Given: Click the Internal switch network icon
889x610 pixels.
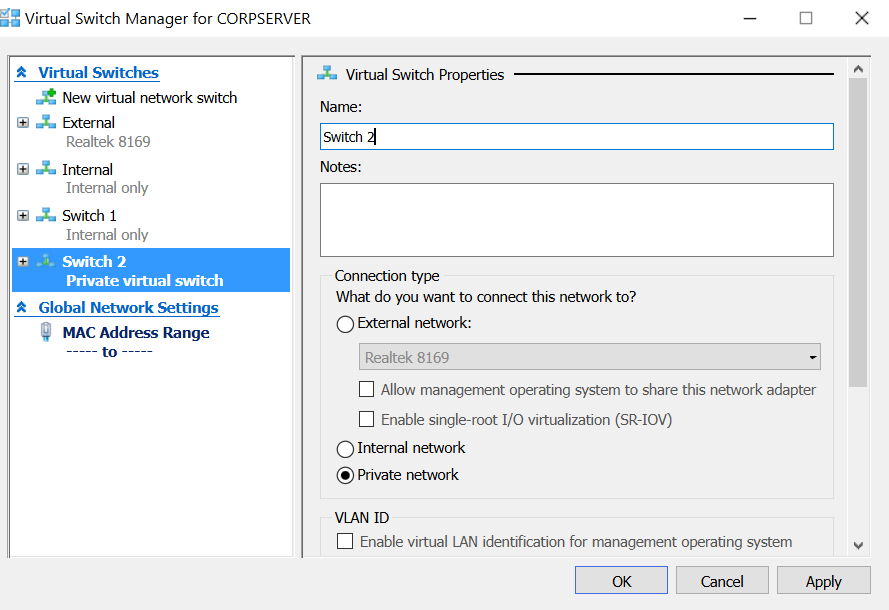Looking at the screenshot, I should click(46, 169).
